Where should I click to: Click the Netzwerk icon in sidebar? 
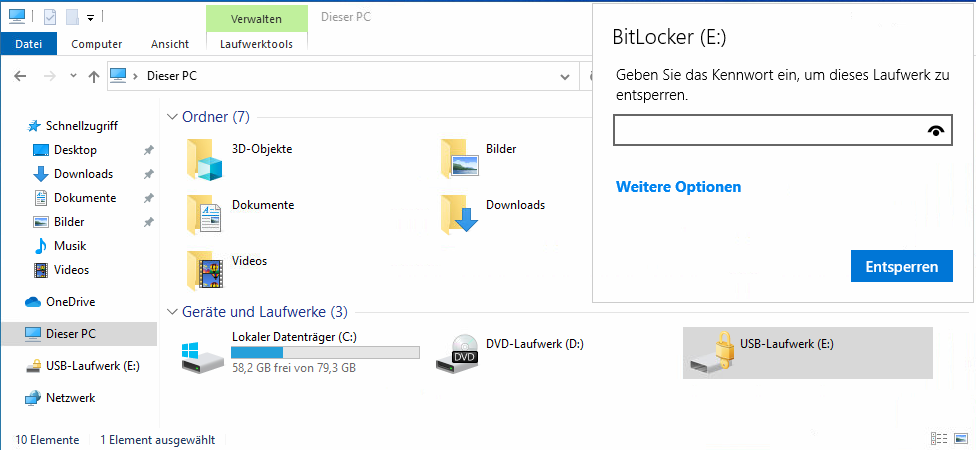pos(33,398)
